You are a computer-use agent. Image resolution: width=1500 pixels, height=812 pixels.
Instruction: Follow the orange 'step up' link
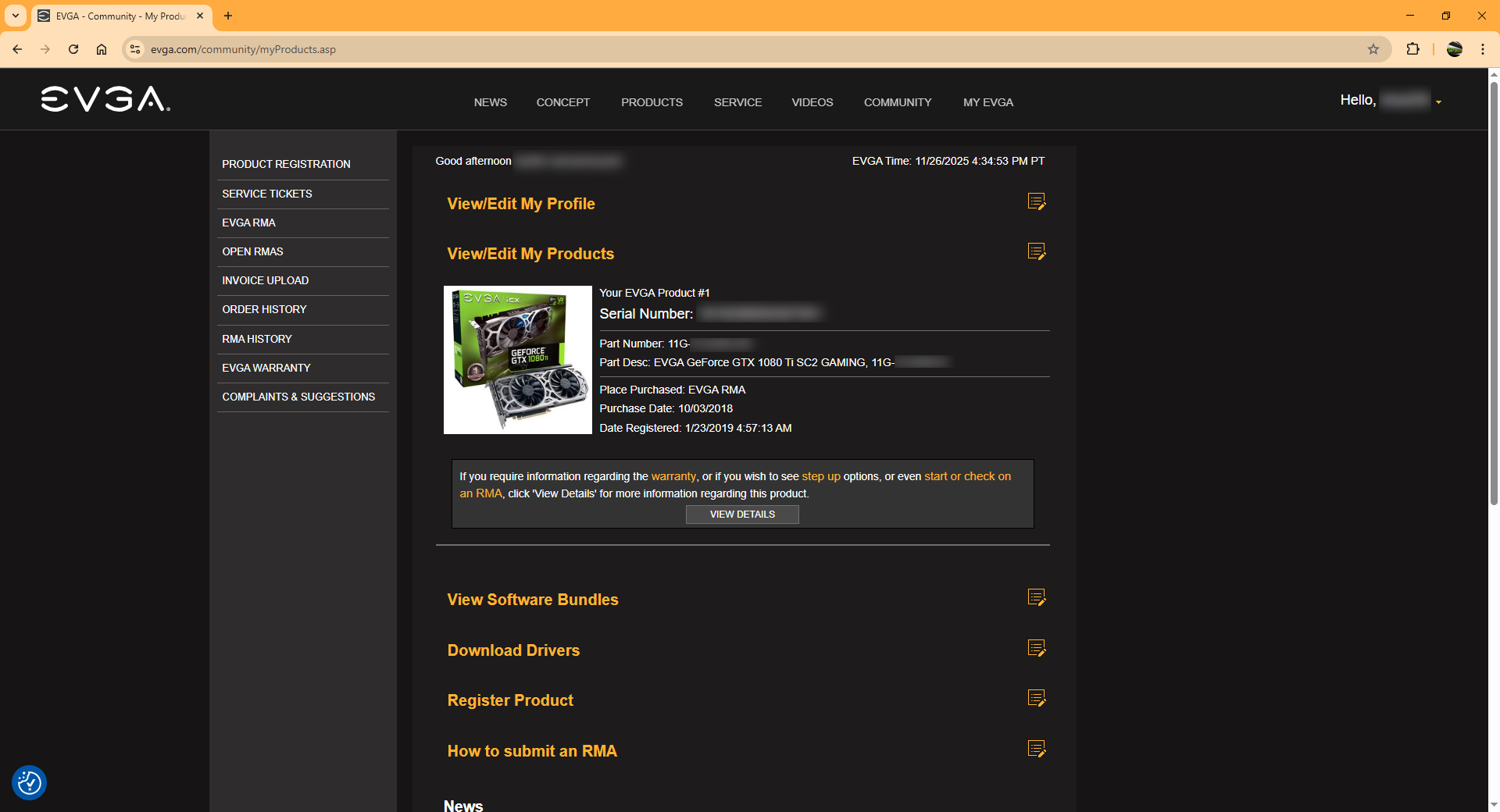pos(821,476)
